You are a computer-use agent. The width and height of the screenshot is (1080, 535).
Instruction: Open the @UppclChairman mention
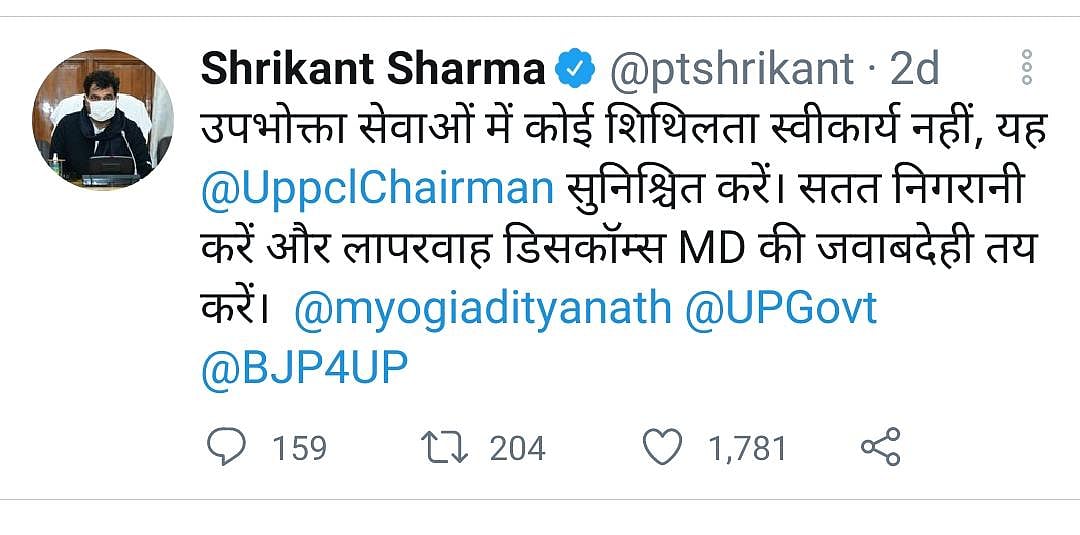click(x=376, y=188)
